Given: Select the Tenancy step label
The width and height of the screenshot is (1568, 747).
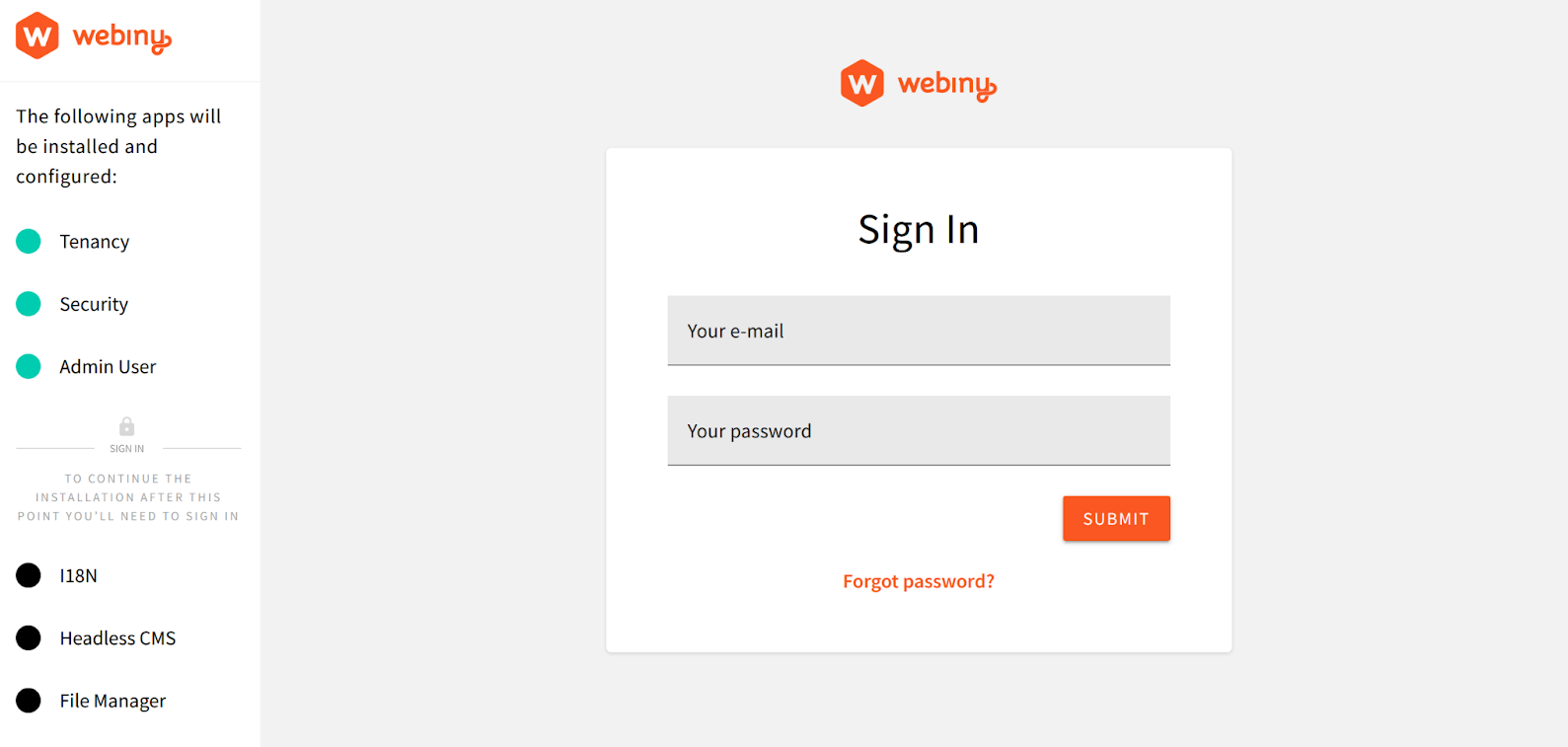Looking at the screenshot, I should pyautogui.click(x=95, y=242).
